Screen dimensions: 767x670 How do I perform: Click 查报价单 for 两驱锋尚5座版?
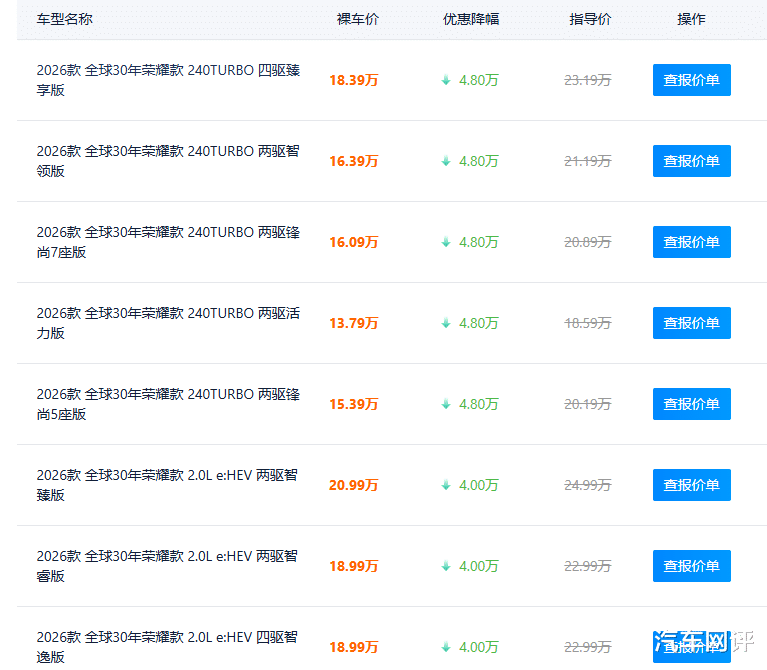coord(691,404)
